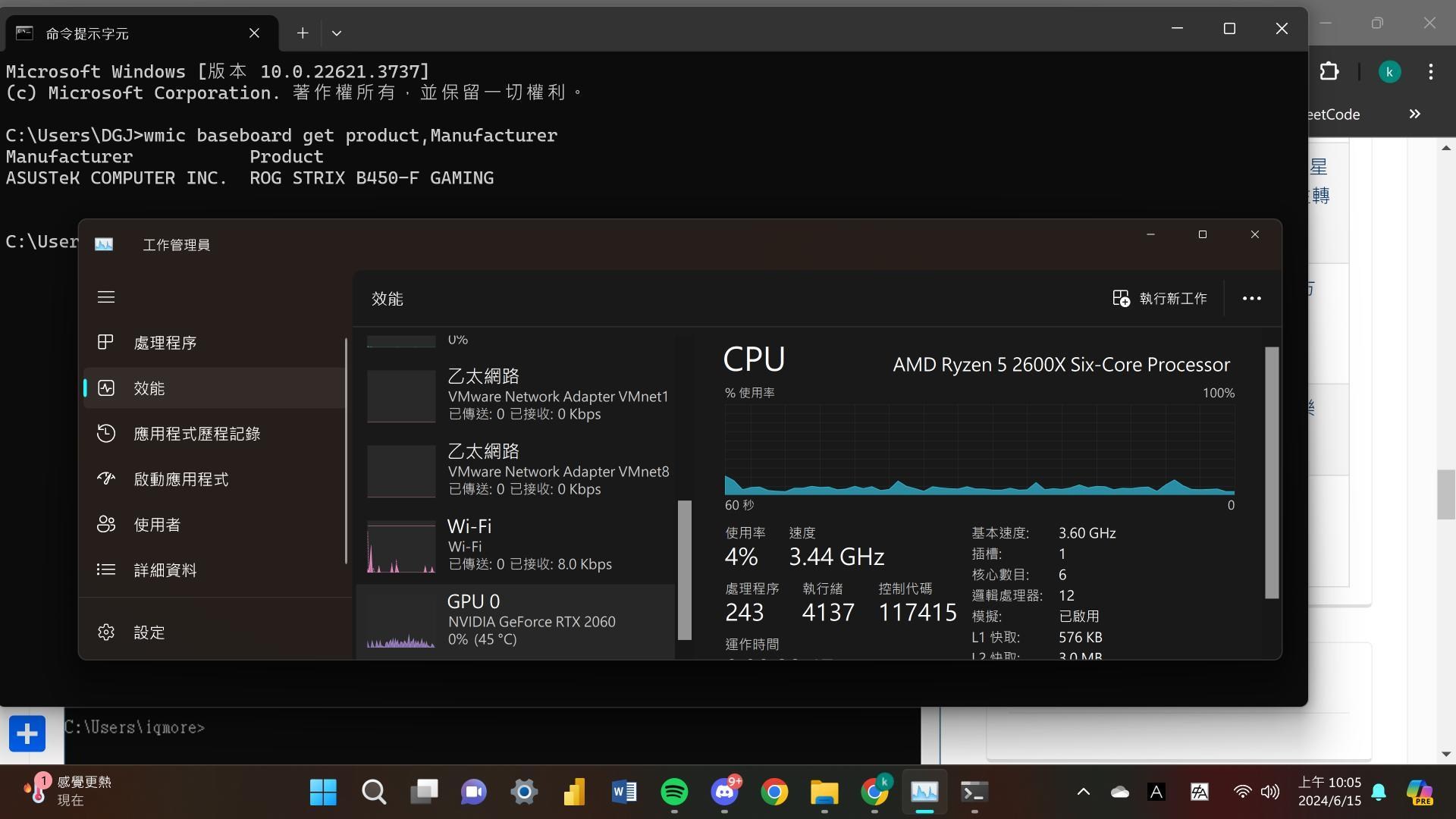The image size is (1456, 819).
Task: Select GPU 0 NVIDIA GeForce RTX 2060
Action: (516, 621)
